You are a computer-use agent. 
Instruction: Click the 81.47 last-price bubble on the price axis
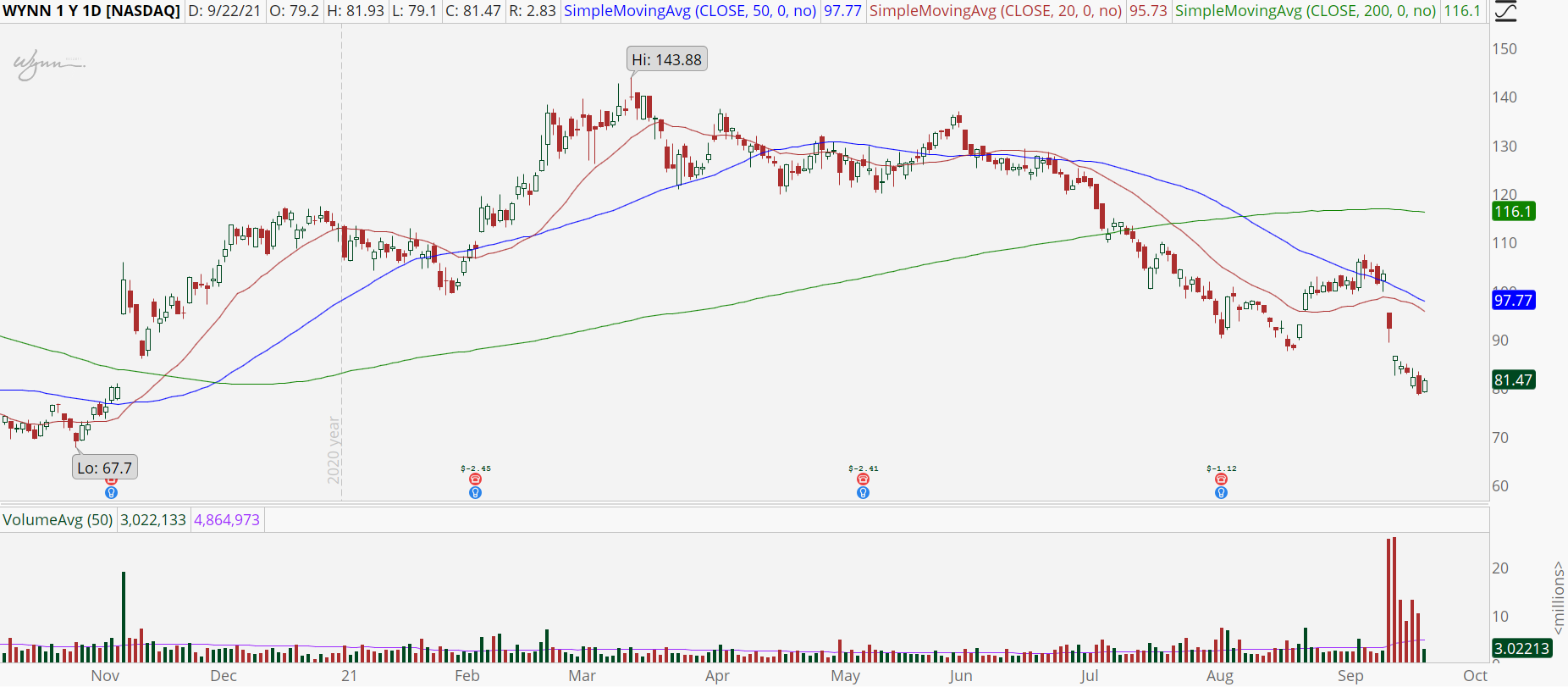(1513, 380)
